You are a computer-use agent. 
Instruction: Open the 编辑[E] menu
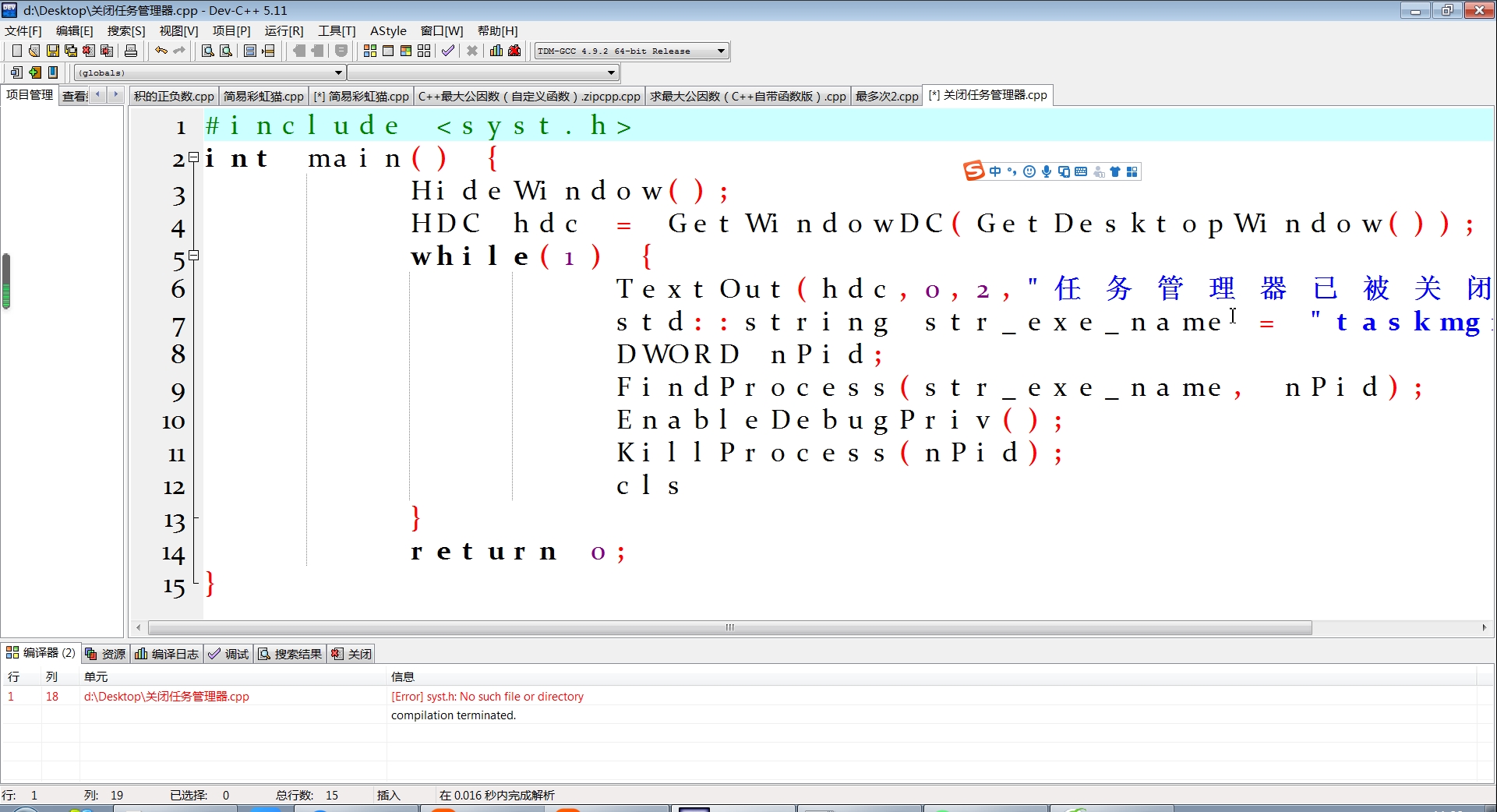(74, 30)
